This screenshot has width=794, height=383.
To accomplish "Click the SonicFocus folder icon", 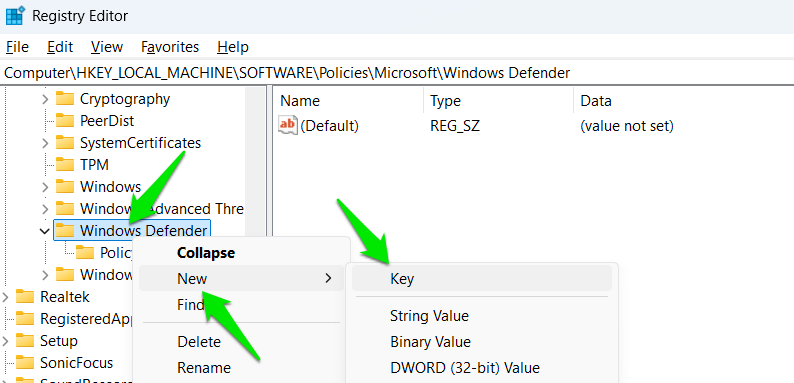I will (25, 362).
